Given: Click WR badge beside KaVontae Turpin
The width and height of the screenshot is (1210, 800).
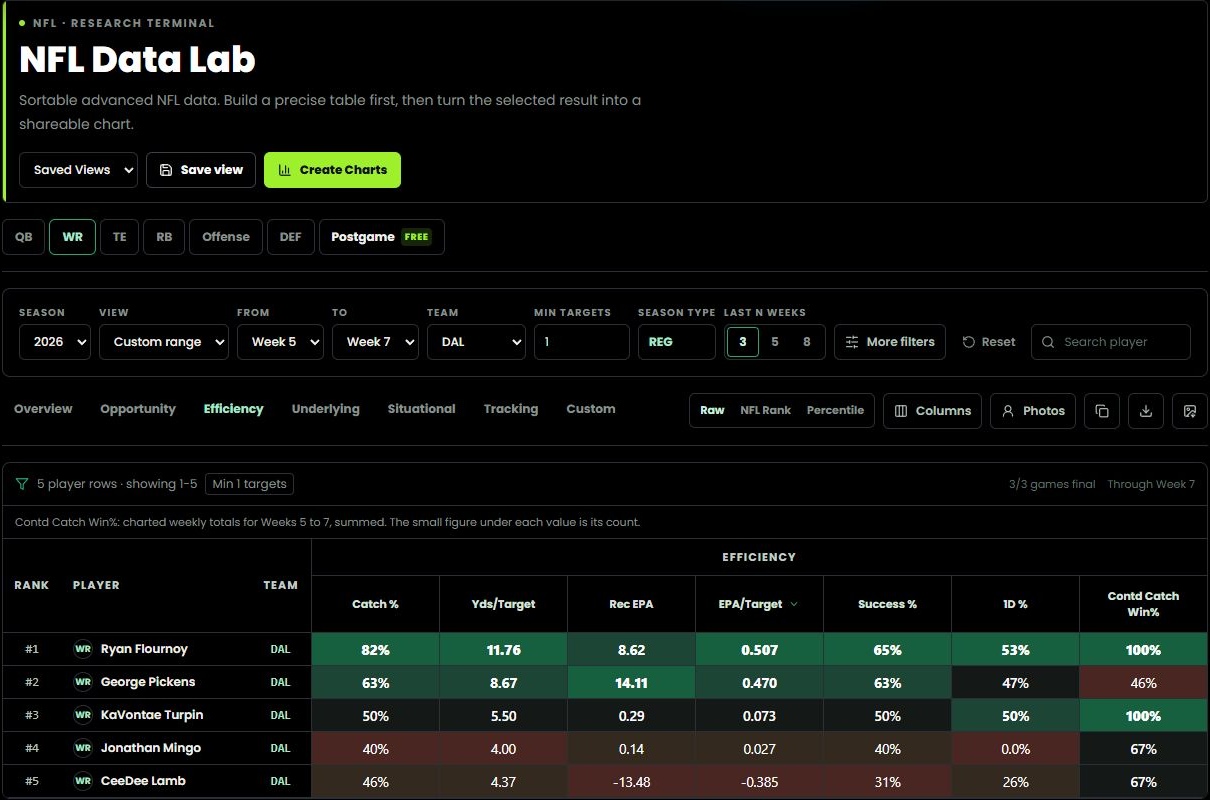Looking at the screenshot, I should point(82,715).
